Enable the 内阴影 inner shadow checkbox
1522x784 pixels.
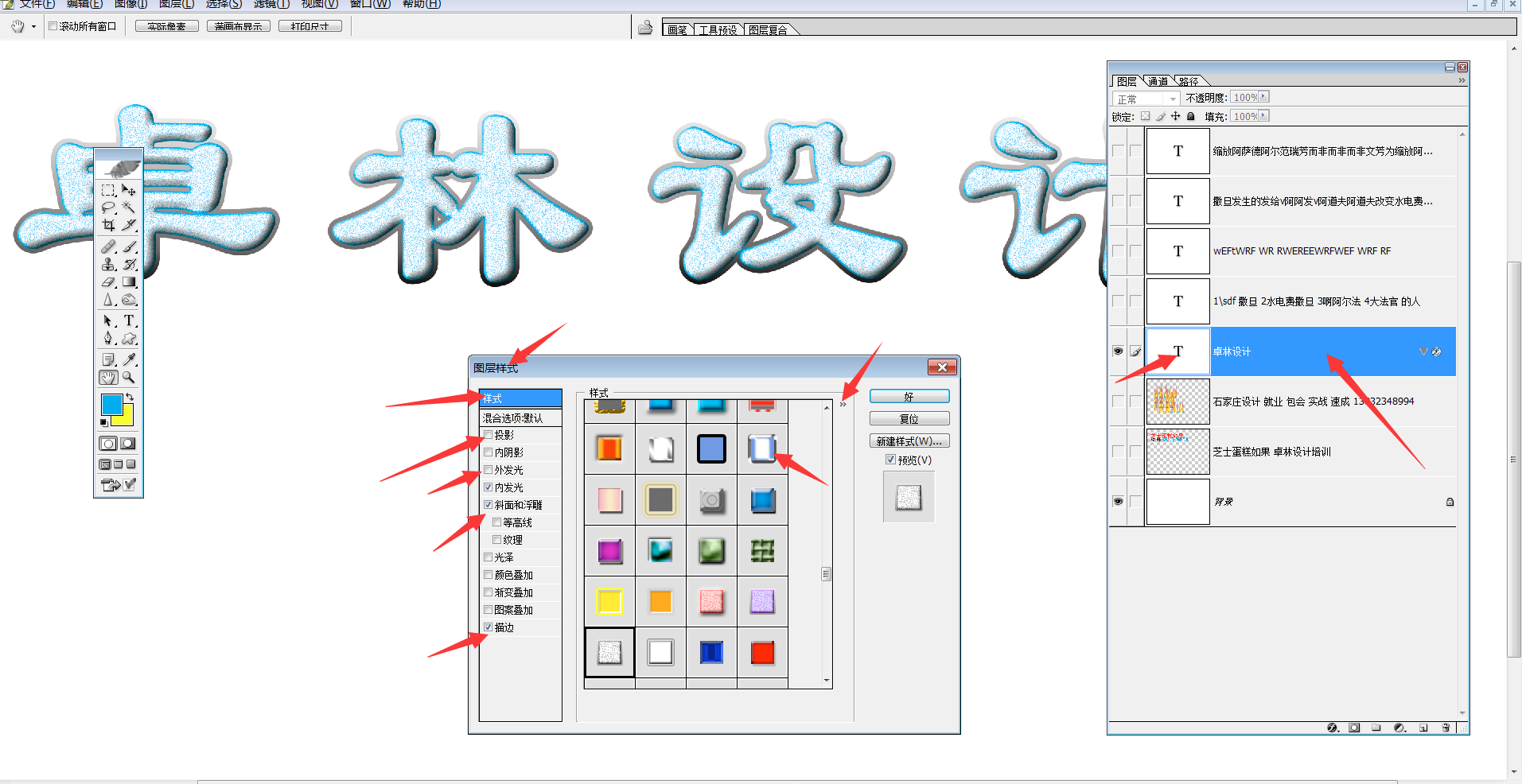click(489, 452)
